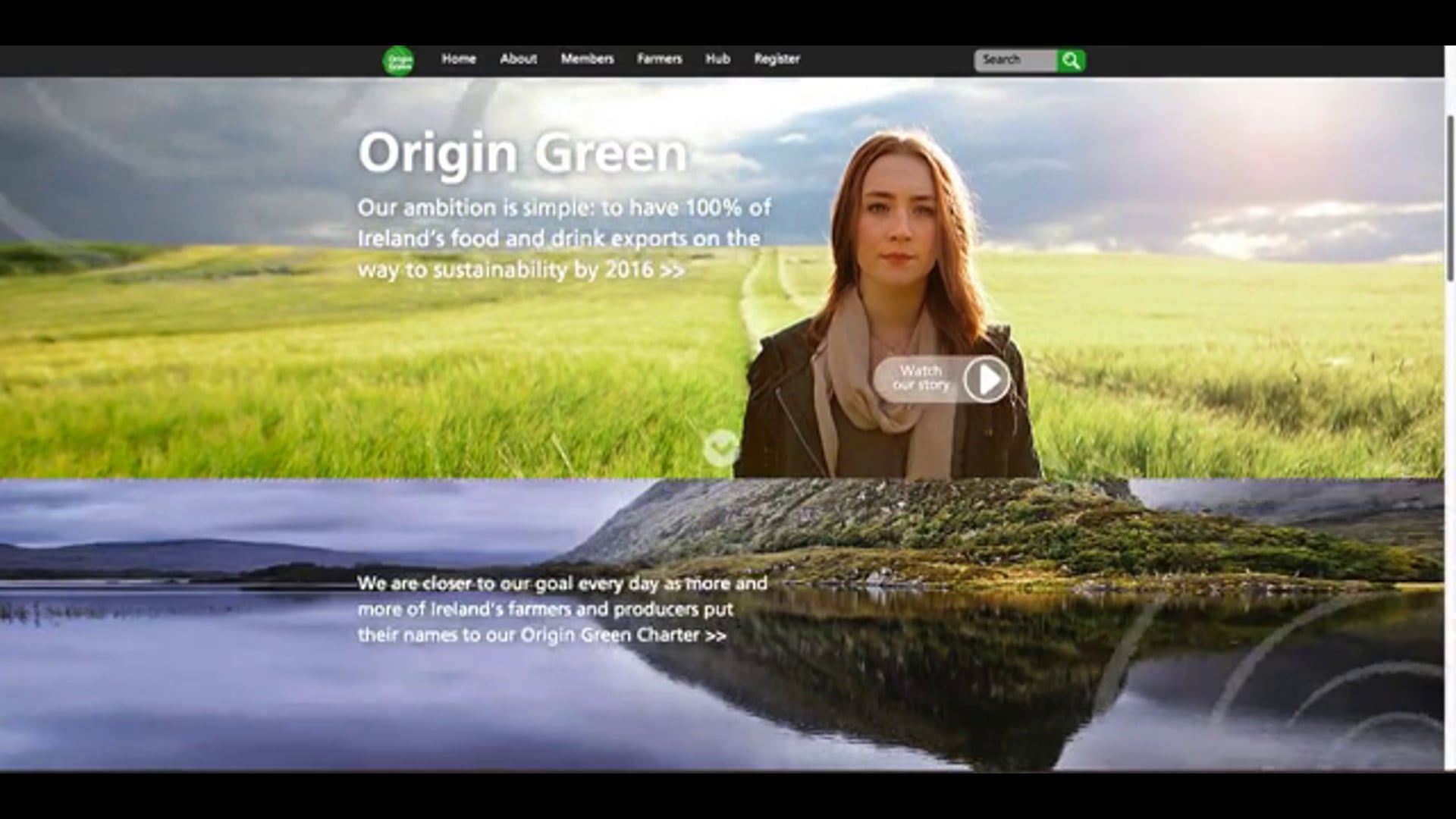1456x819 pixels.
Task: Click the Origin Green hero heading
Action: click(x=523, y=155)
